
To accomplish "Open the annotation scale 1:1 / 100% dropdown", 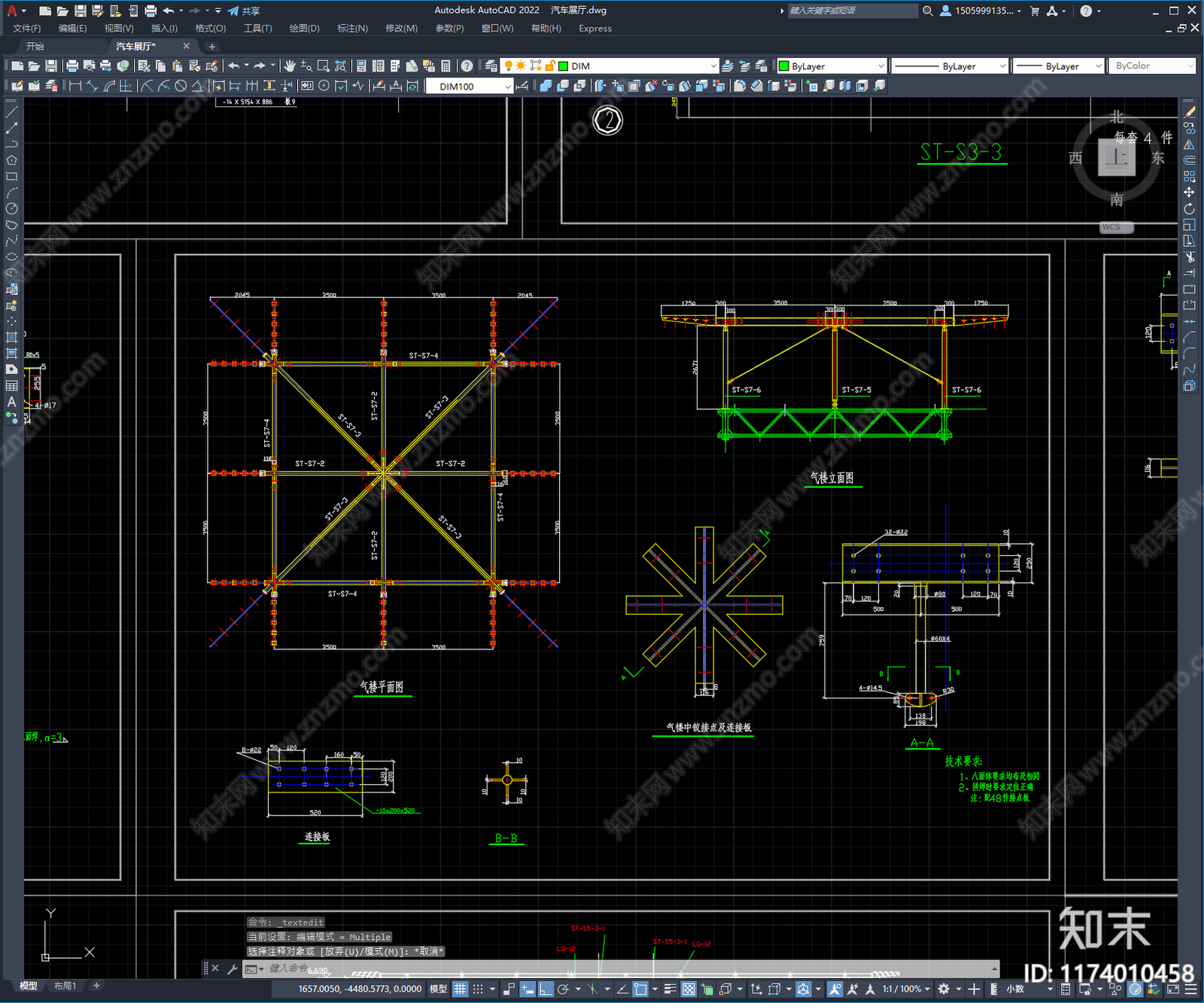I will pos(906,989).
